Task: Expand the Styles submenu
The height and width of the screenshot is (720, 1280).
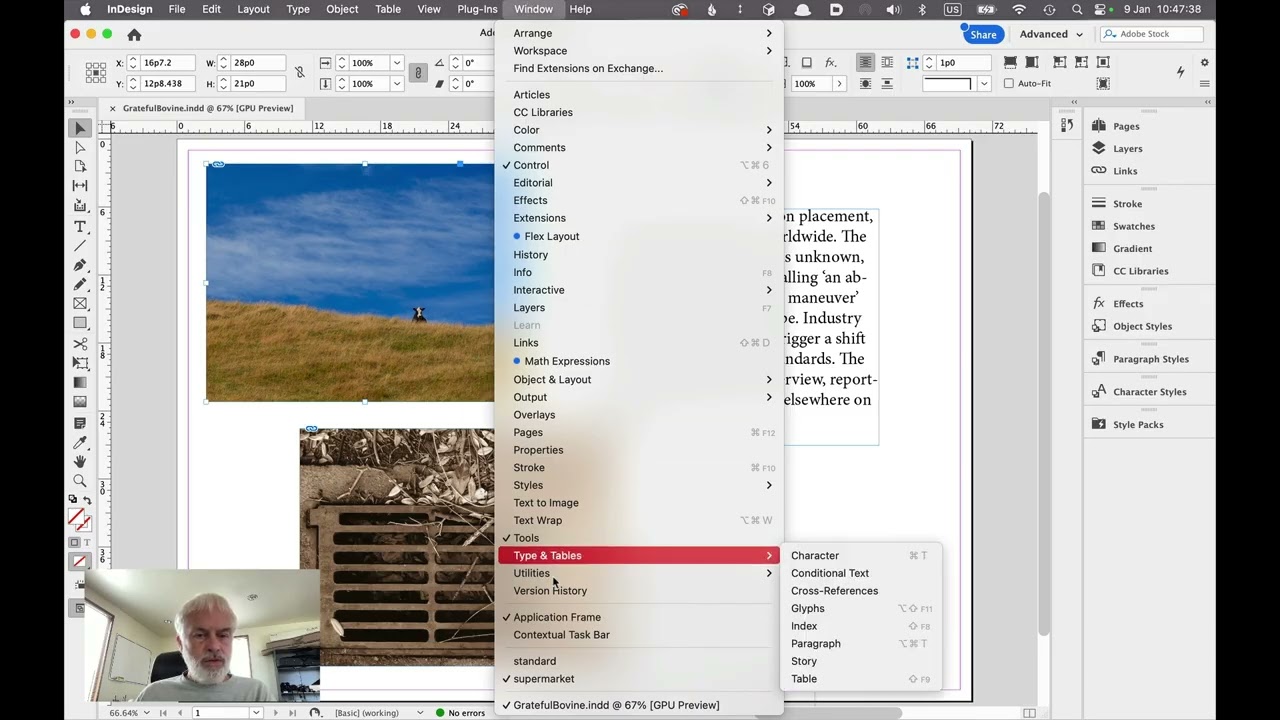Action: click(640, 485)
